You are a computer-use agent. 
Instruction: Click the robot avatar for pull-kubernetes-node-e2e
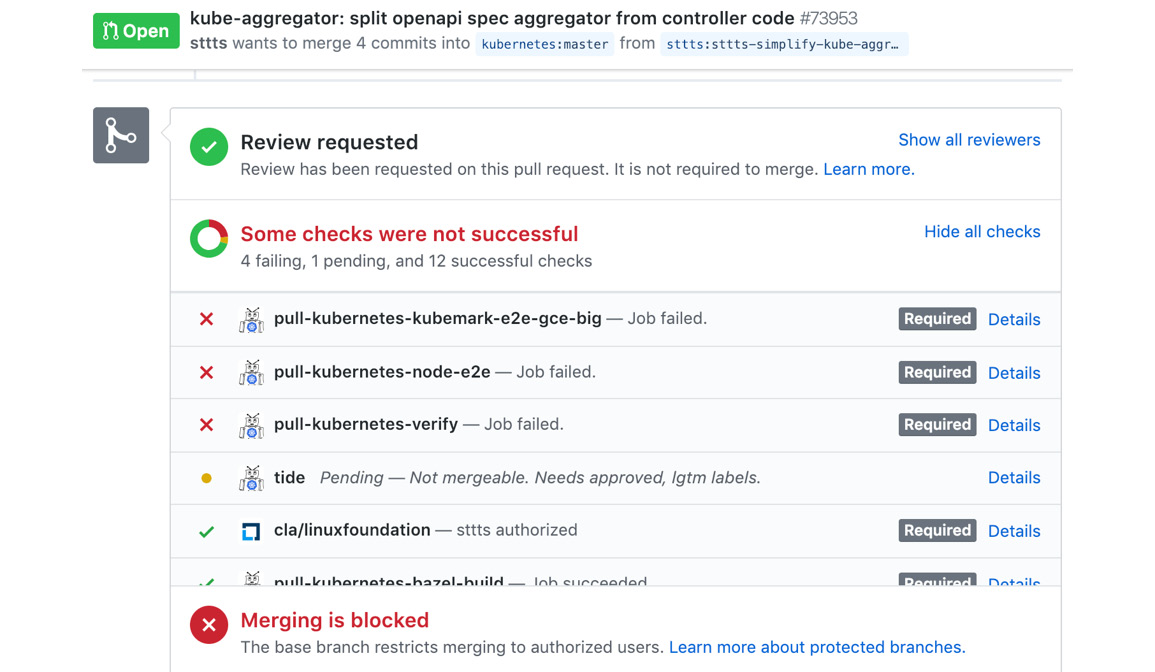tap(251, 372)
